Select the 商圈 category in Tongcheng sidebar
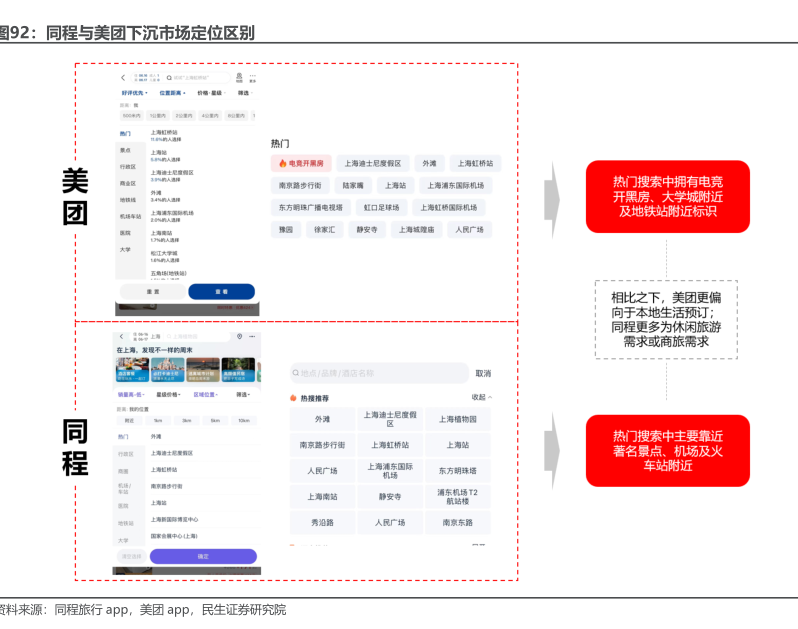 tap(123, 471)
